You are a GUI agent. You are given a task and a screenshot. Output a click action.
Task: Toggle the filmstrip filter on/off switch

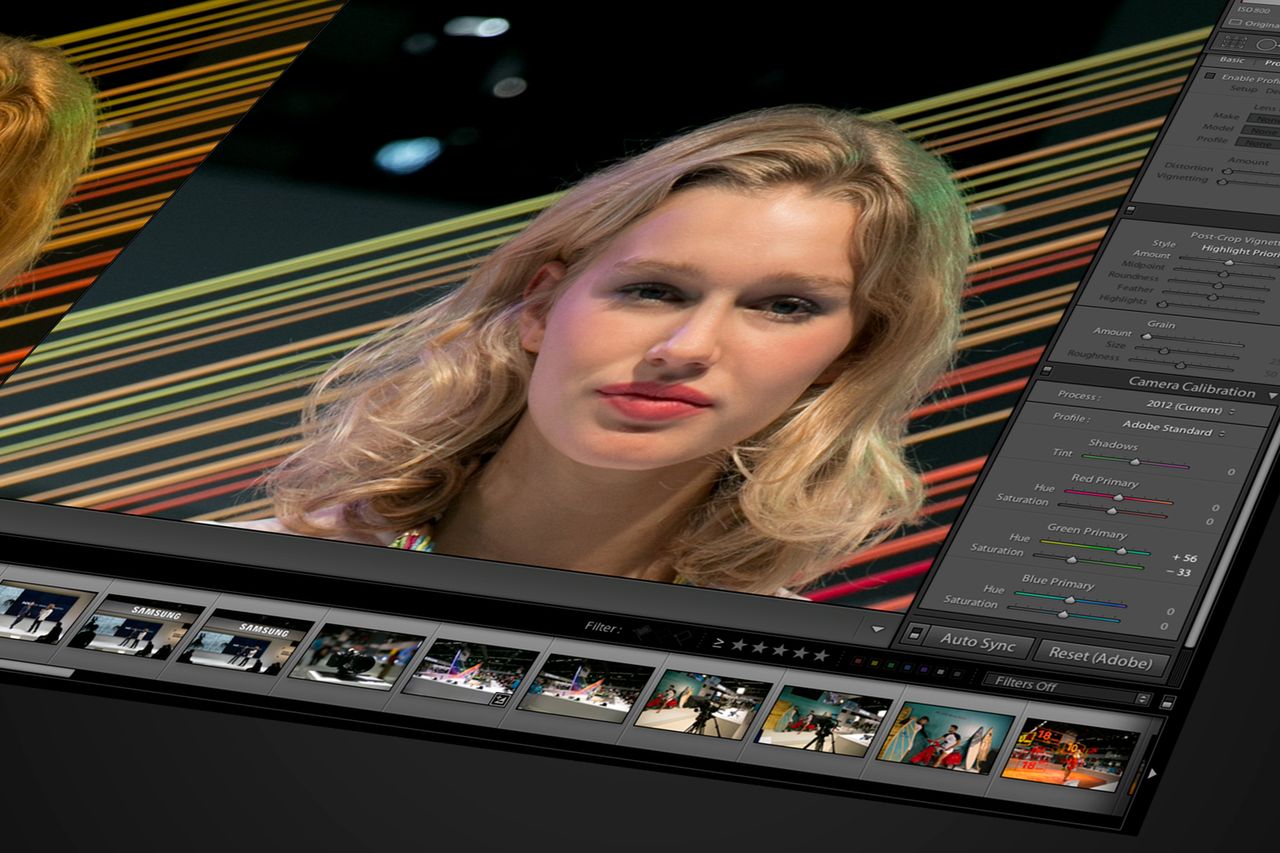coord(1167,702)
